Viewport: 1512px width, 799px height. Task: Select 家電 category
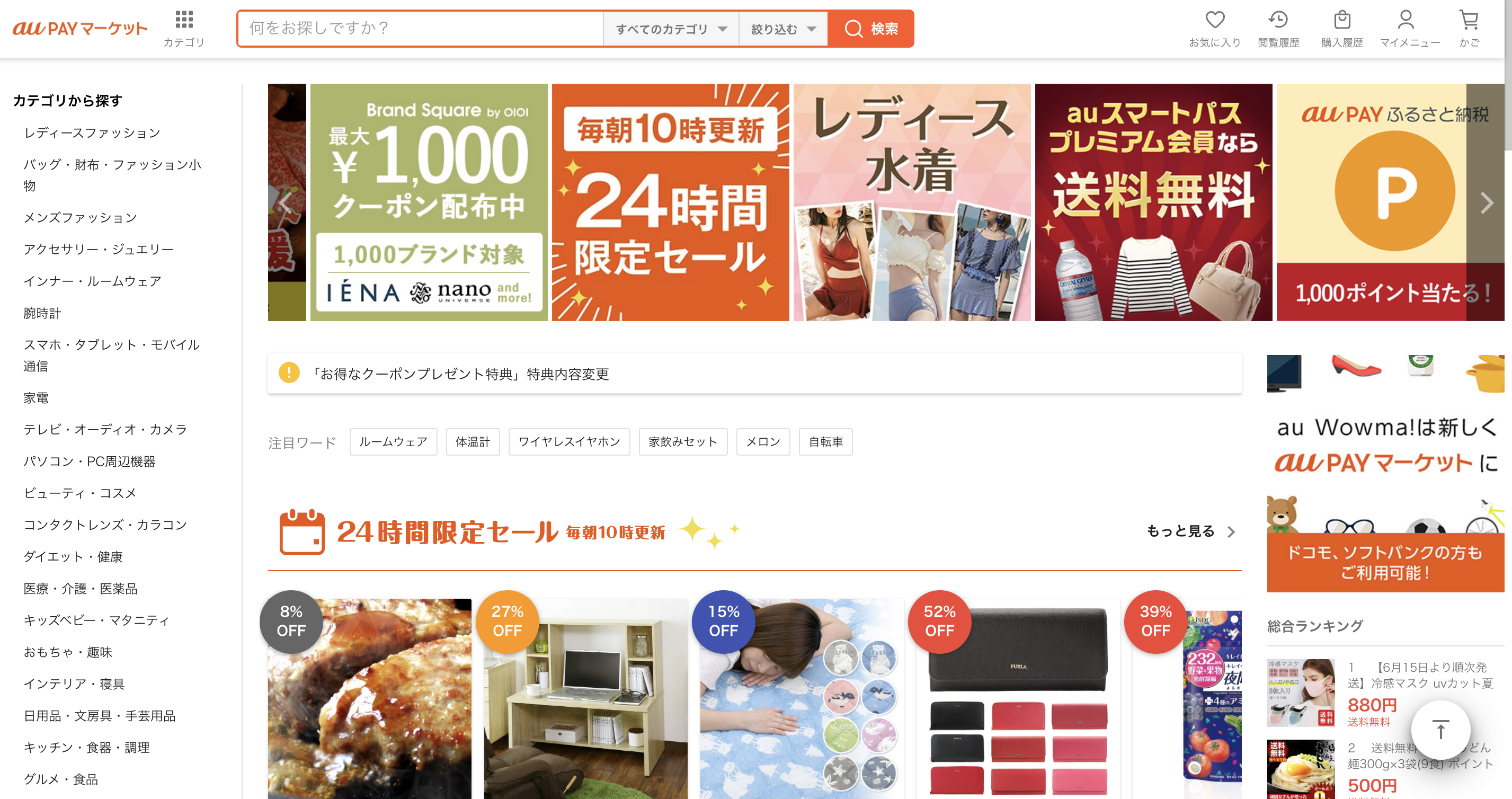(x=36, y=397)
